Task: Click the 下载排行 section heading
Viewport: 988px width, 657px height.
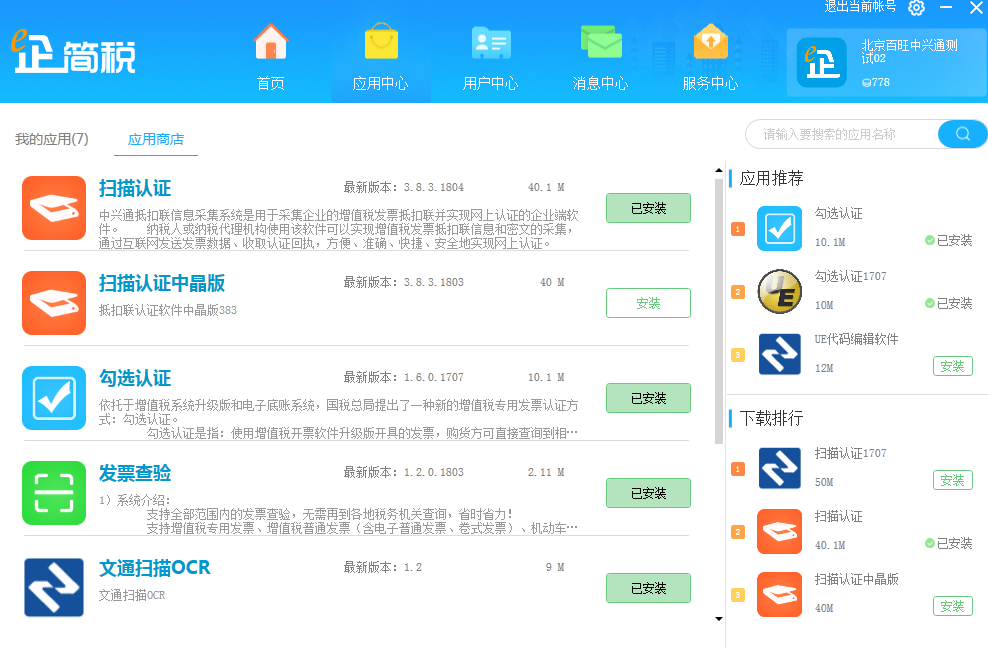Action: (771, 418)
